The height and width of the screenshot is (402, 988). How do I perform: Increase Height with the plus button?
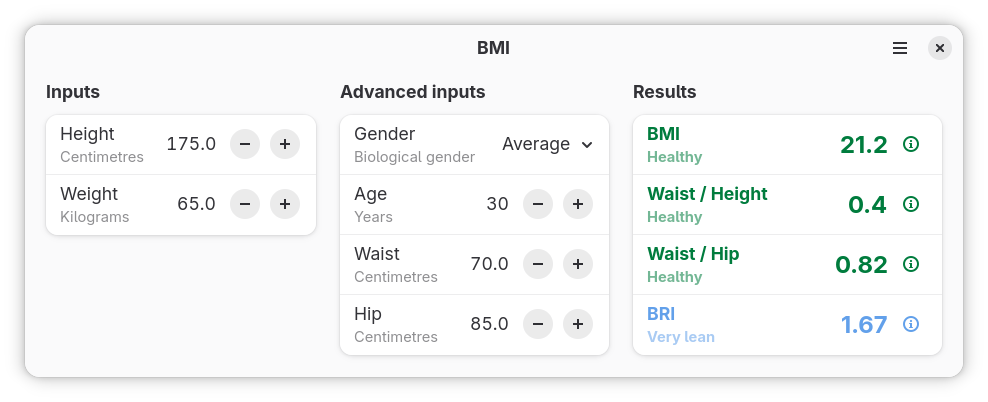click(x=285, y=144)
